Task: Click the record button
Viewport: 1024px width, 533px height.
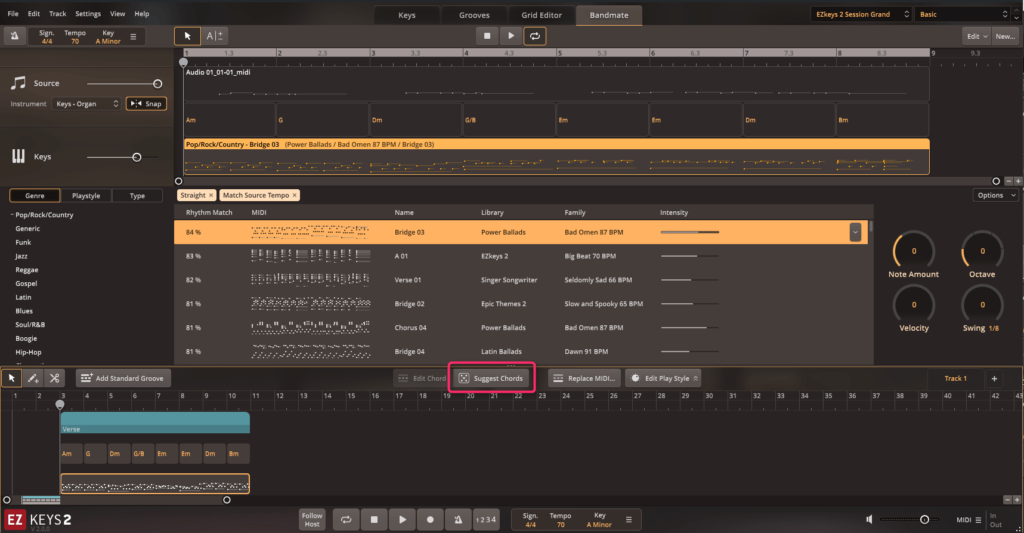Action: coord(430,519)
